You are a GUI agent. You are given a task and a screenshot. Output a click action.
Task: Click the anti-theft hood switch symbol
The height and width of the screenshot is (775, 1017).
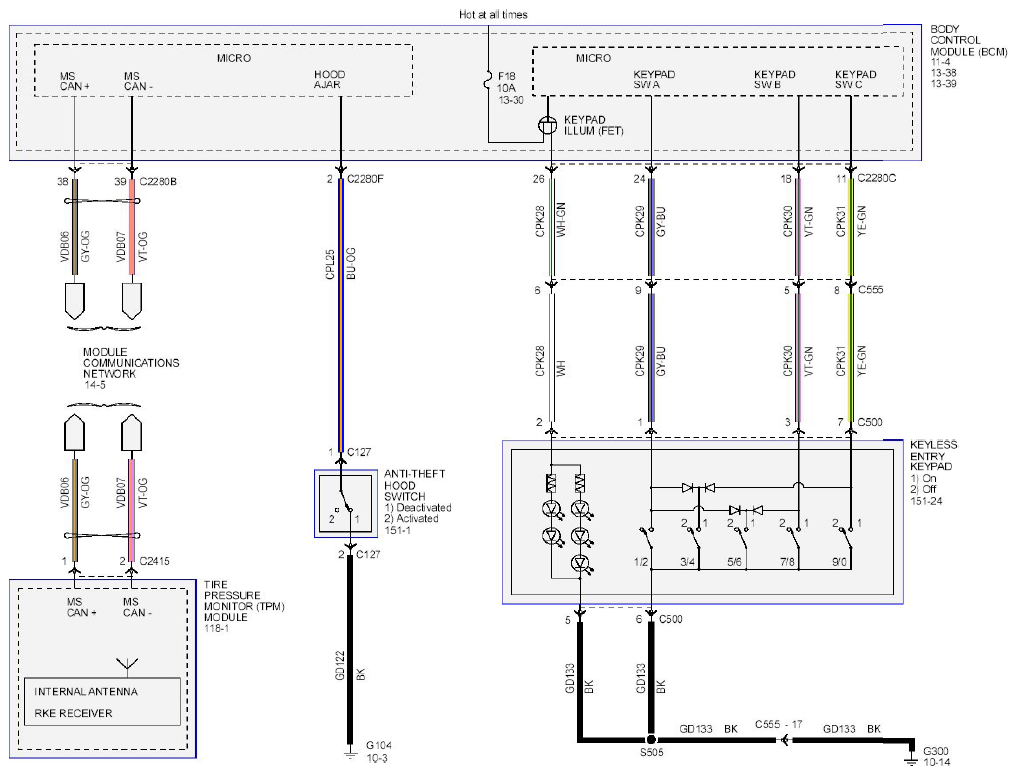click(346, 504)
